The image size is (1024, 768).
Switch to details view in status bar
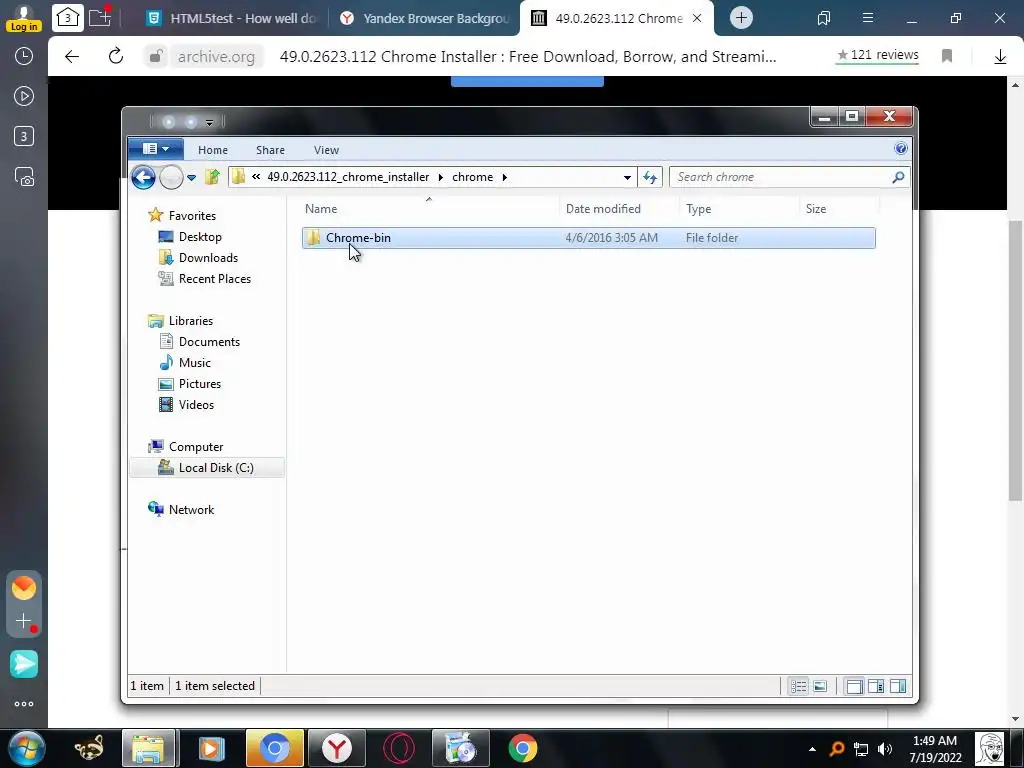pyautogui.click(x=798, y=686)
